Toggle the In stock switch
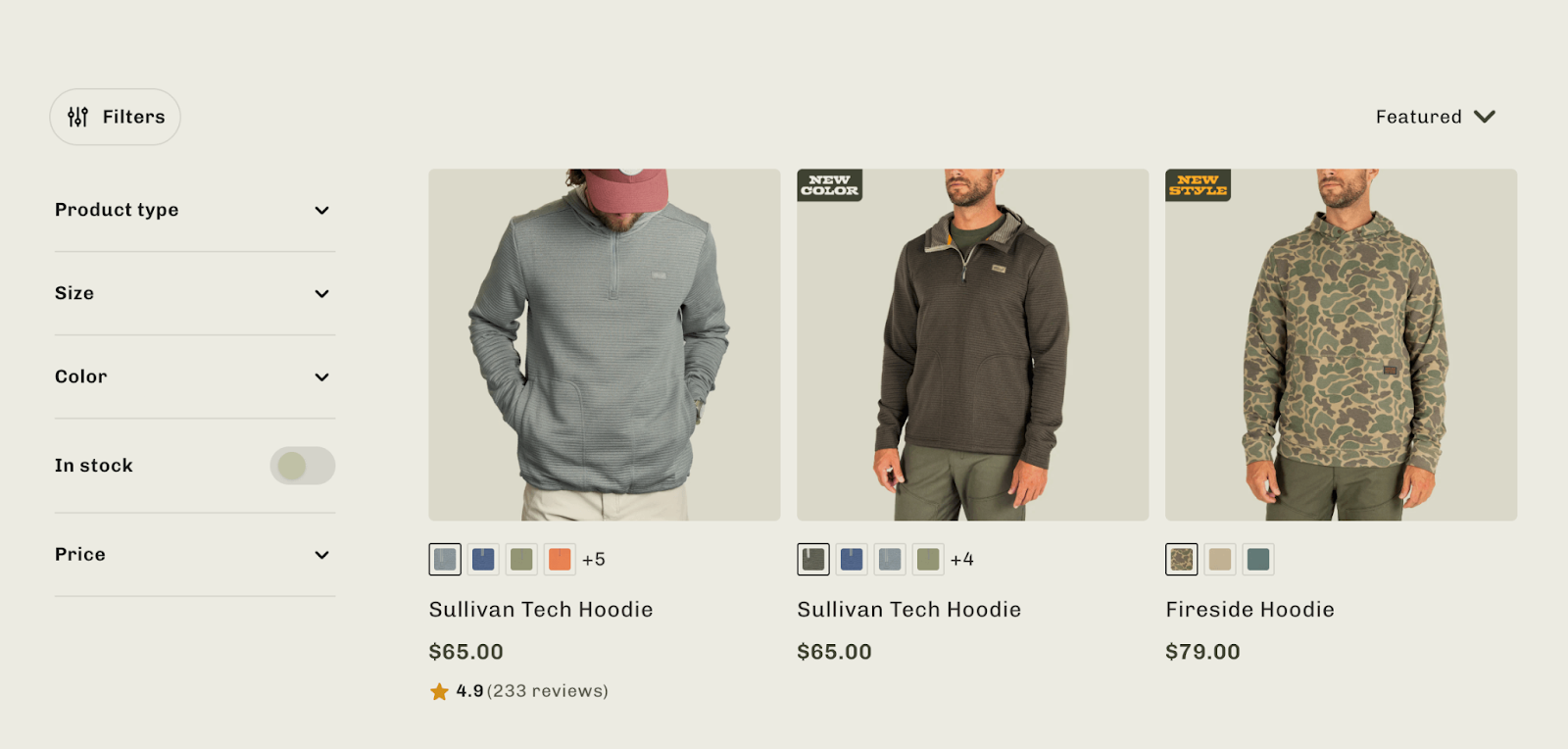Screen dimensions: 1568x749 (x=303, y=466)
